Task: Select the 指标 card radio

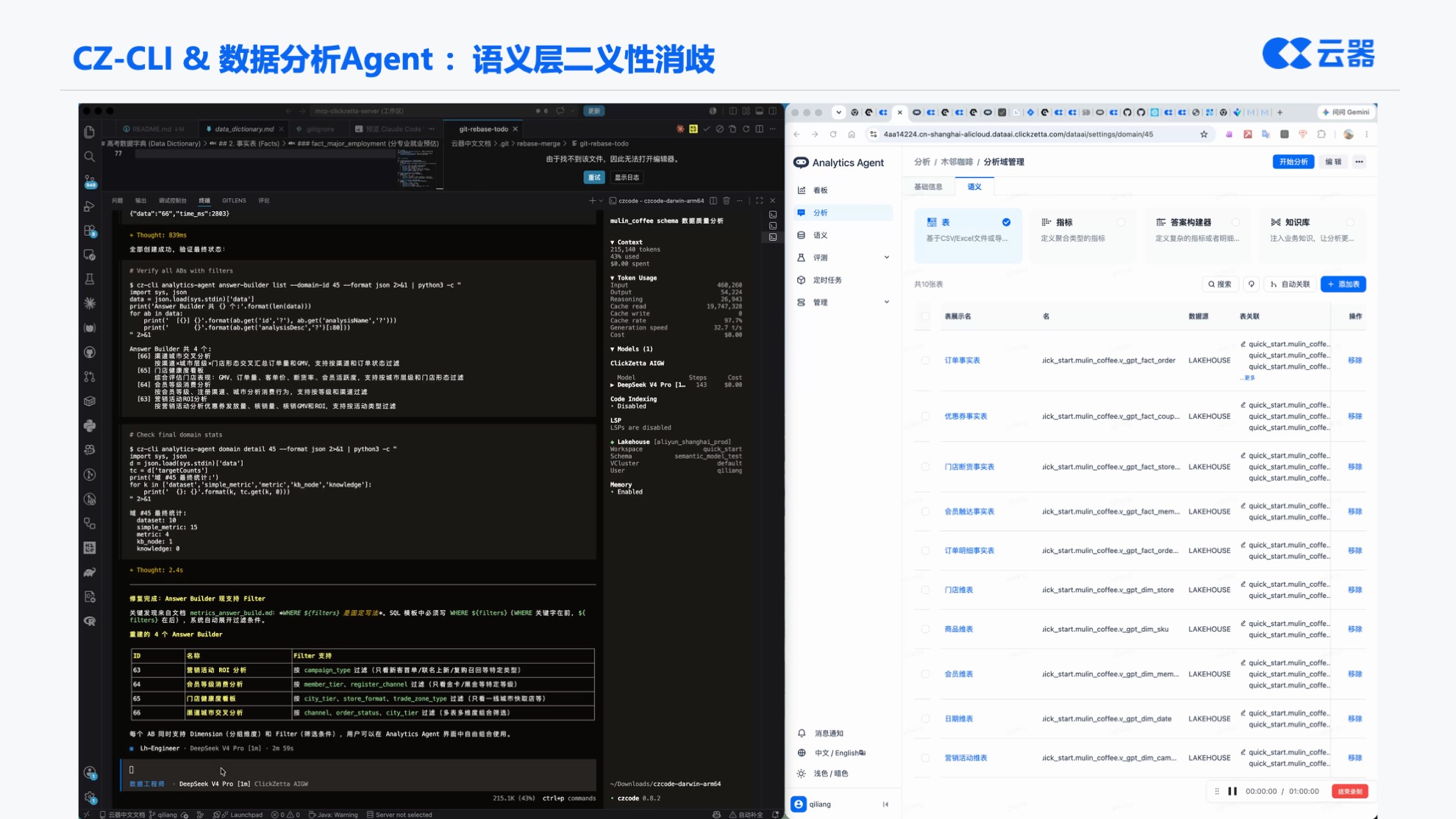Action: tap(1121, 222)
